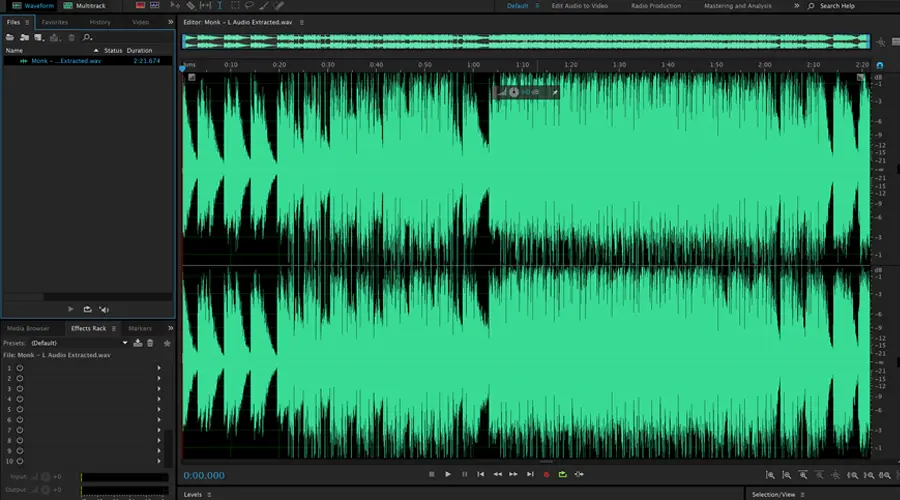Toggle power for effect slot 10
900x500 pixels.
click(x=20, y=461)
